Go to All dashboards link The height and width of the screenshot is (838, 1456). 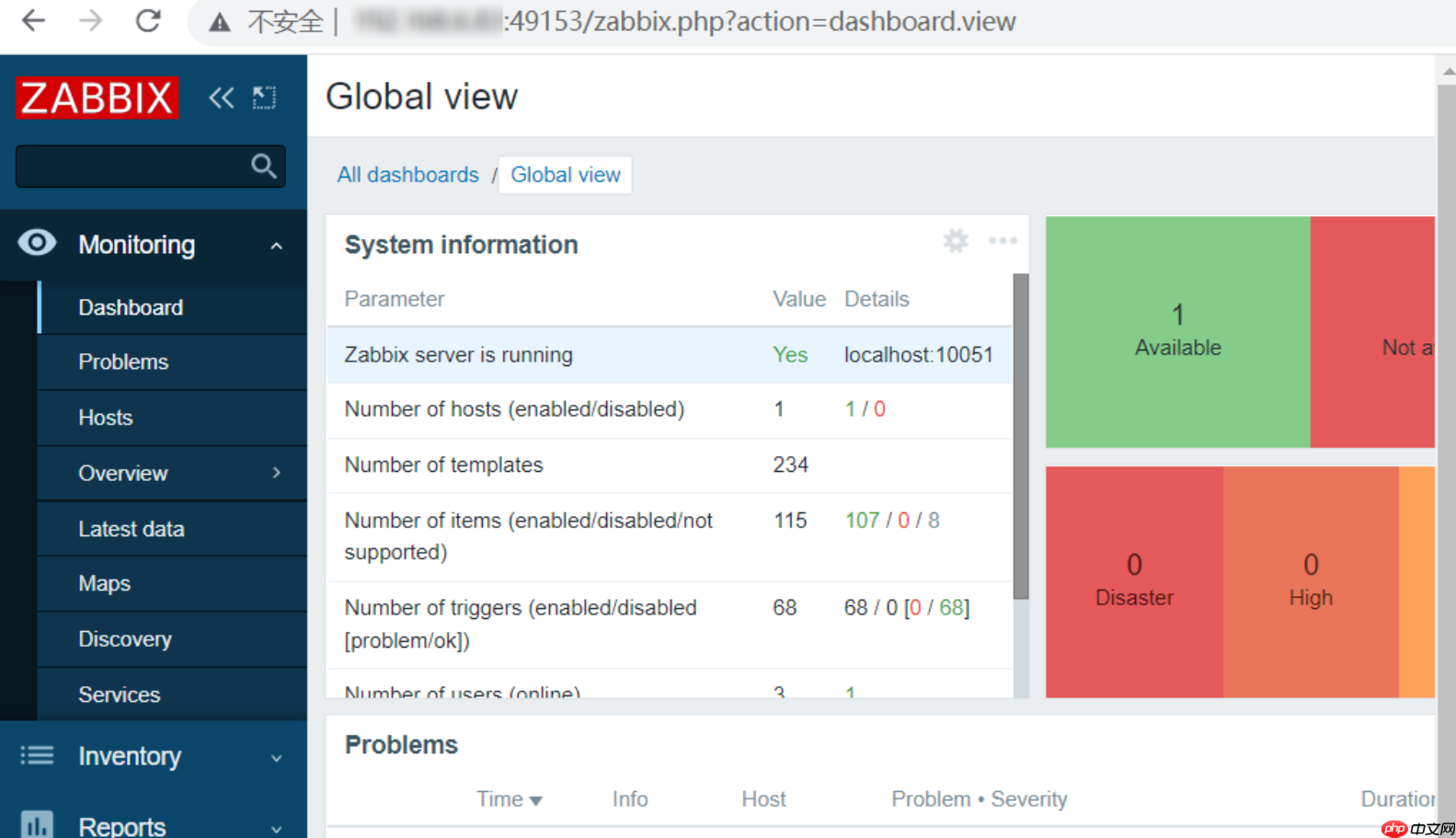click(407, 175)
